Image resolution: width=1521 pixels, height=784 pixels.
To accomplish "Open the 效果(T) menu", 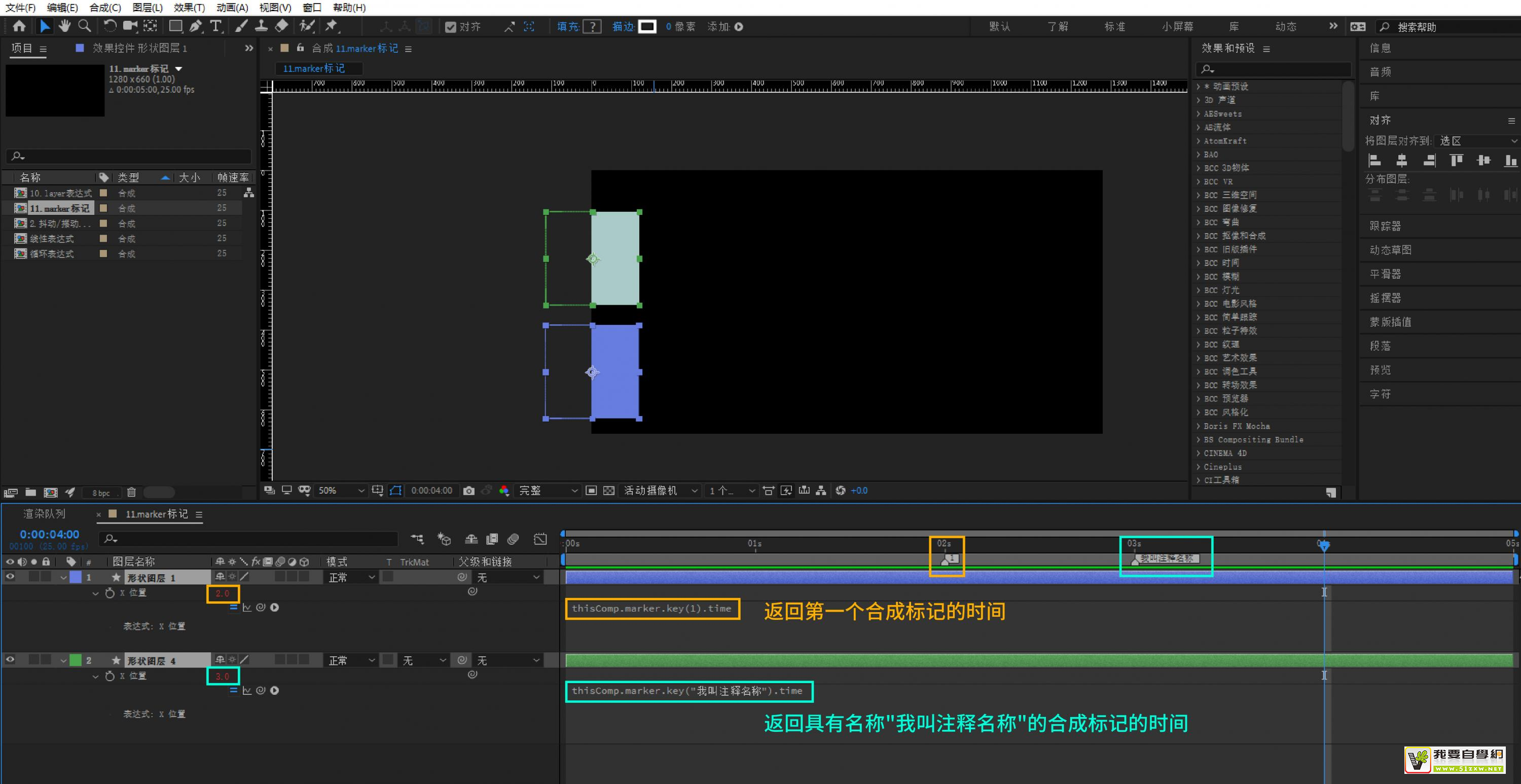I will [189, 8].
